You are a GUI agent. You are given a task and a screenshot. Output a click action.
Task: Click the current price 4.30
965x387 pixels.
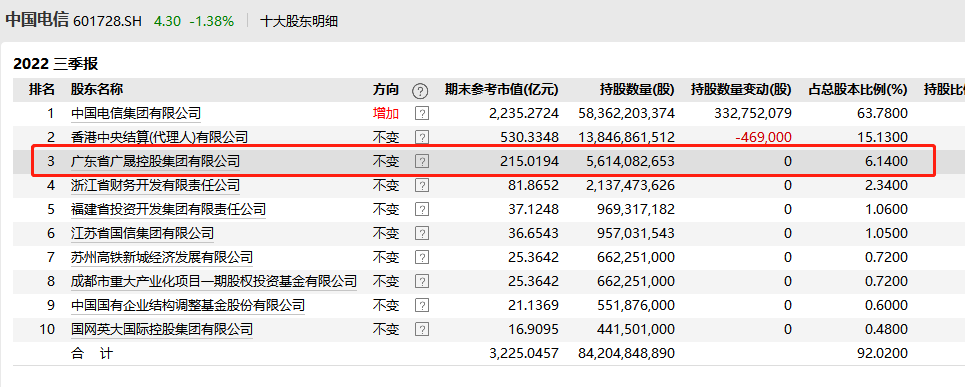tap(167, 22)
